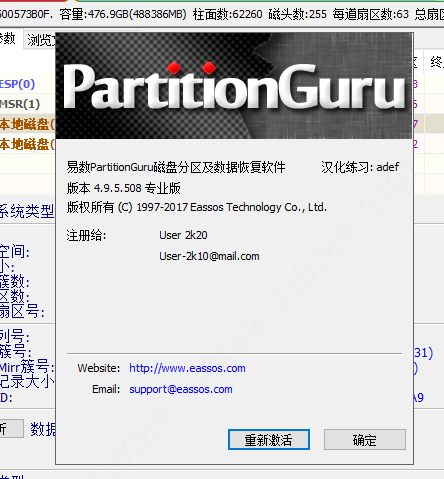The width and height of the screenshot is (444, 479).
Task: Click the 重新激活 reactivate button
Action: point(269,440)
